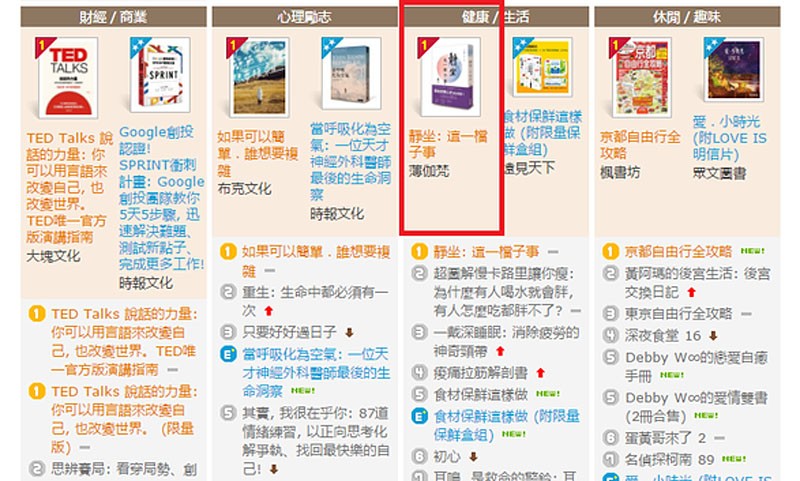This screenshot has height=481, width=800.
Task: Click the SPRINT book cover image
Action: [x=161, y=75]
